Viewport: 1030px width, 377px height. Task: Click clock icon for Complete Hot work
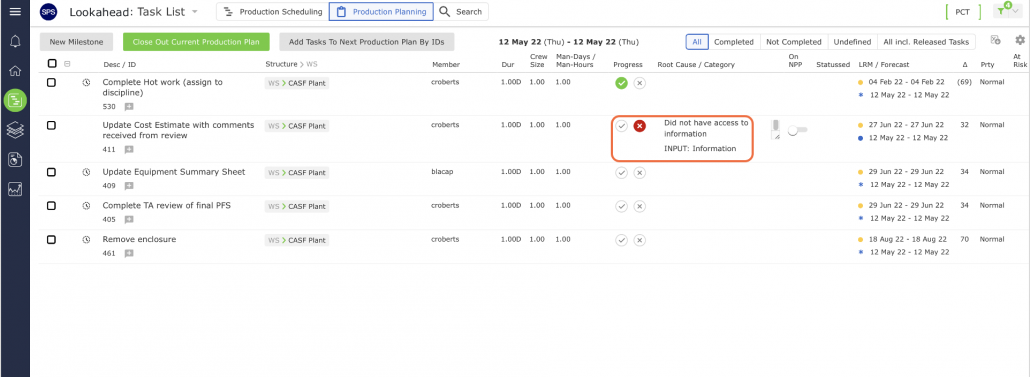[86, 83]
